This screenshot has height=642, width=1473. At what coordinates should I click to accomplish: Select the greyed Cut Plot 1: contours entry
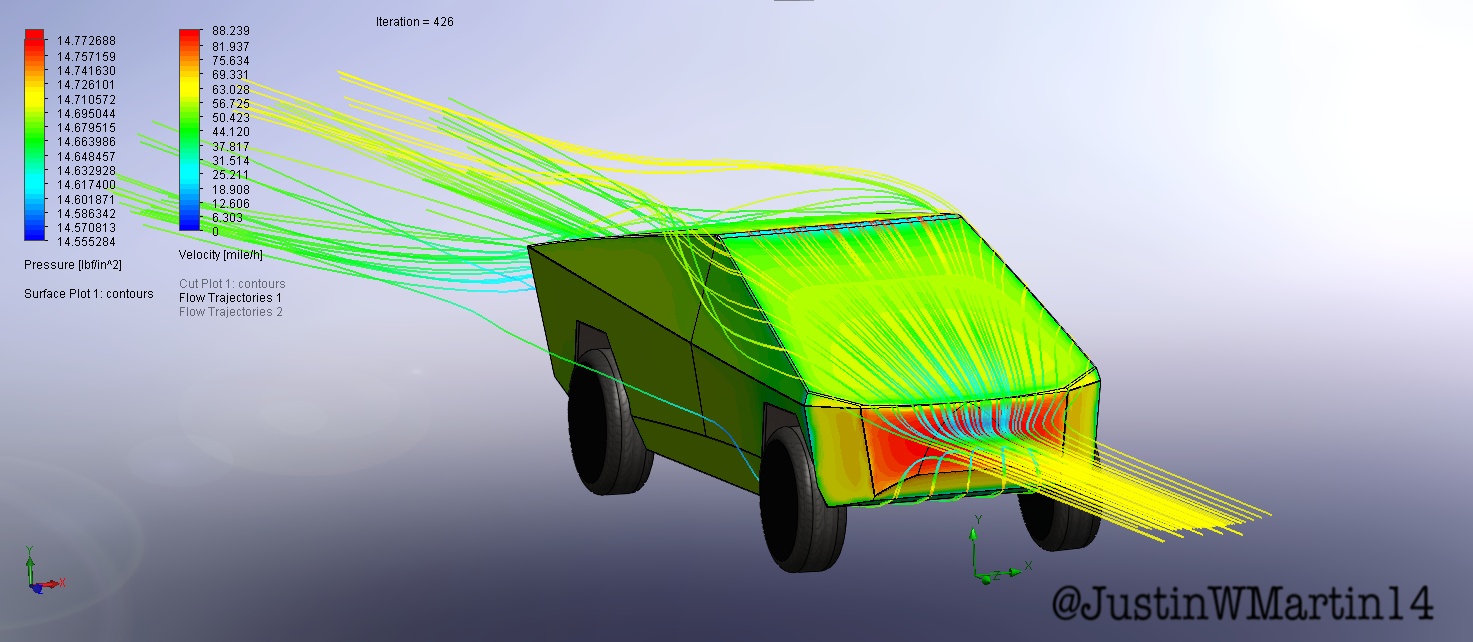pos(232,284)
